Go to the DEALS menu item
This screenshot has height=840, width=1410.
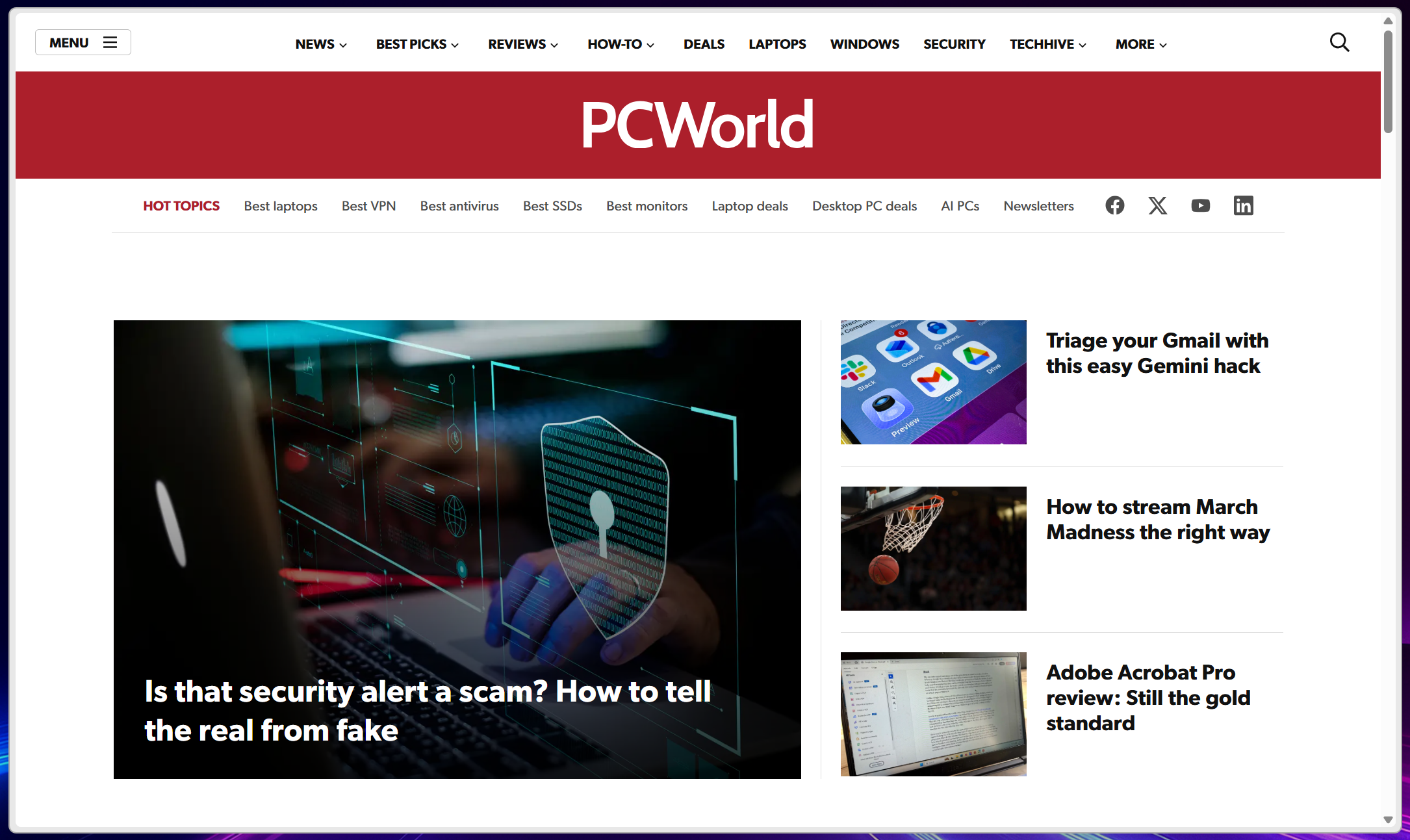(x=704, y=44)
